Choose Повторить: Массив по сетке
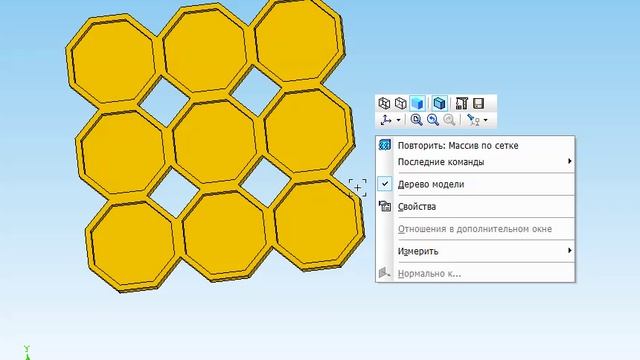The image size is (640, 360). [x=475, y=146]
